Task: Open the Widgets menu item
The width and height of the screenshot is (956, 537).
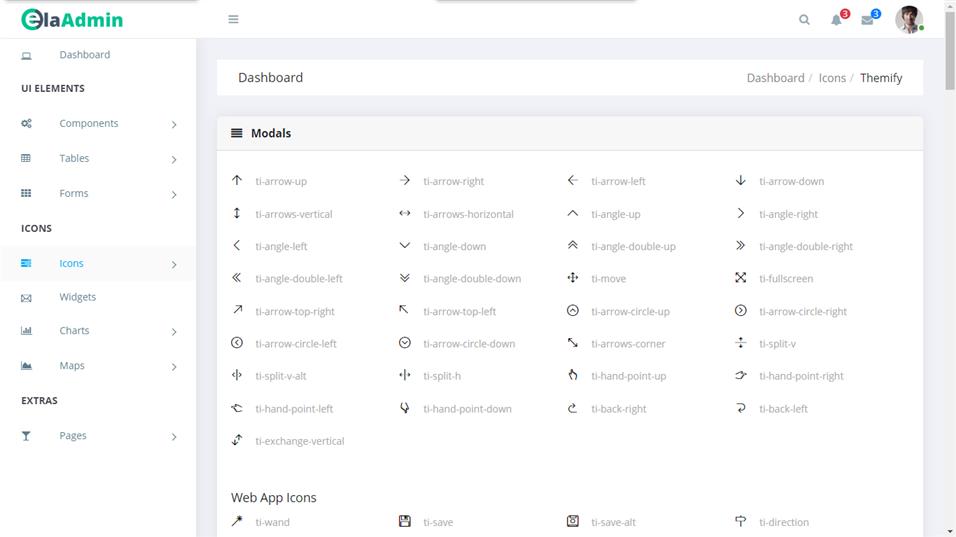Action: 77,297
